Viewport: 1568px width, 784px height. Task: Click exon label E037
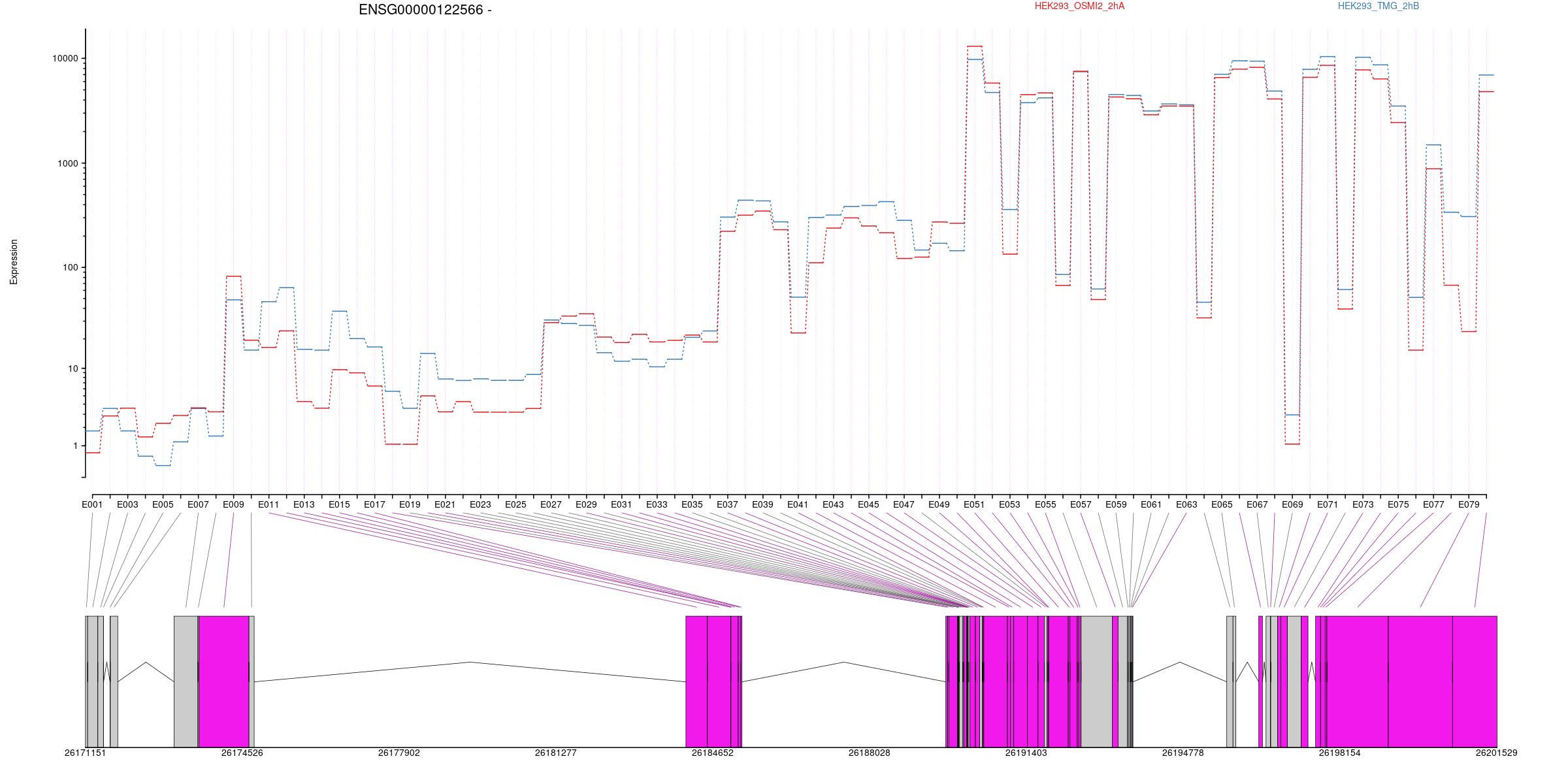pyautogui.click(x=727, y=504)
